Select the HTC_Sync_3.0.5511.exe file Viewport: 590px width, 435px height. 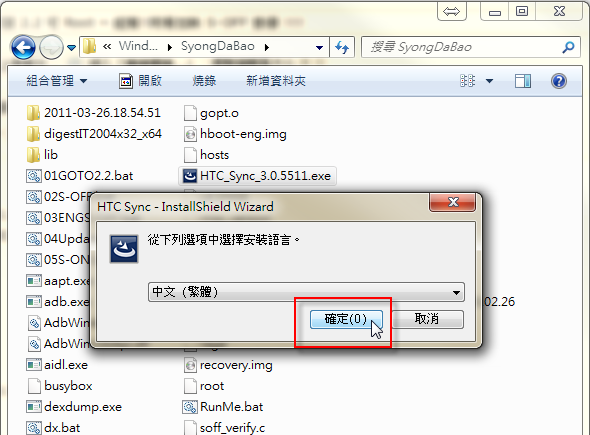[257, 176]
